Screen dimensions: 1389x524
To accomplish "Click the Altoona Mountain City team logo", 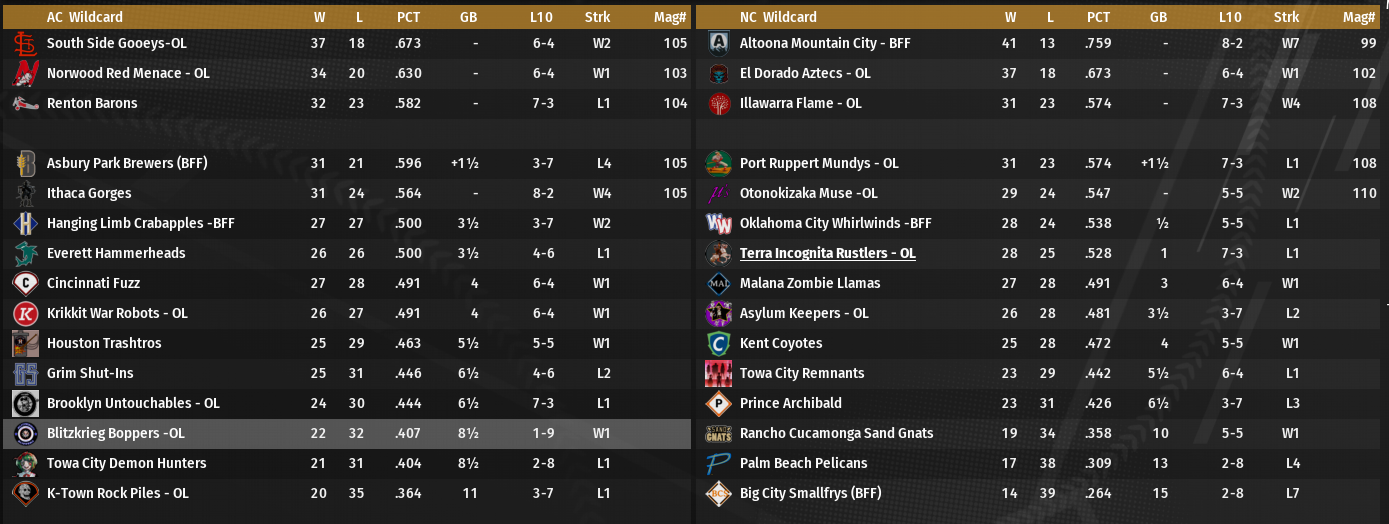I will coord(719,44).
